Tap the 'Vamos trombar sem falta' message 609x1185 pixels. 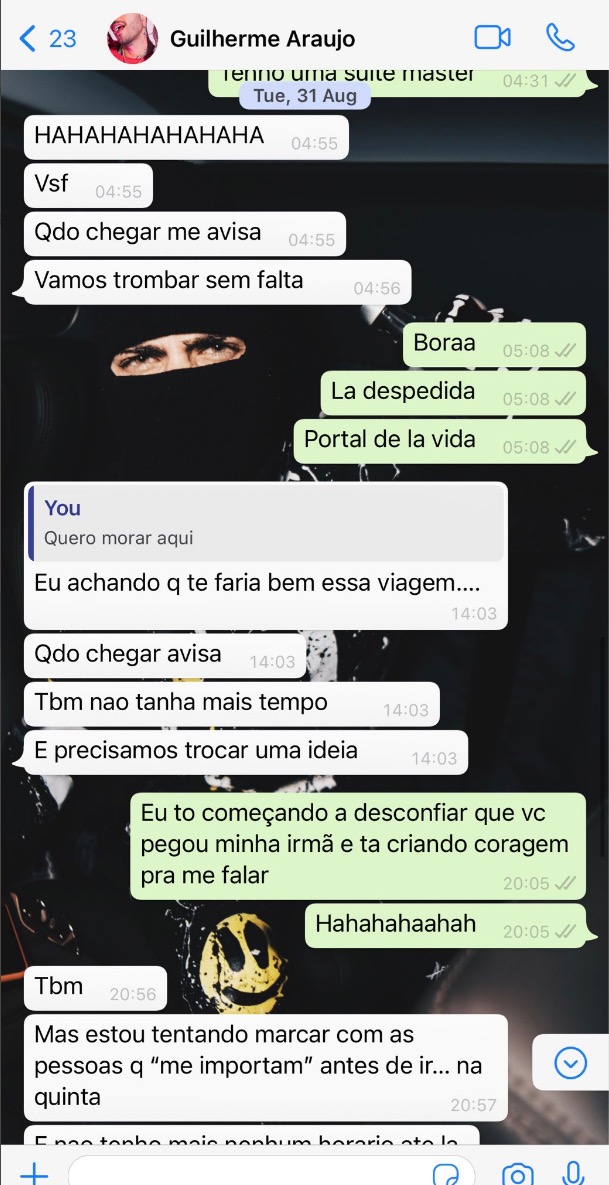tap(218, 282)
